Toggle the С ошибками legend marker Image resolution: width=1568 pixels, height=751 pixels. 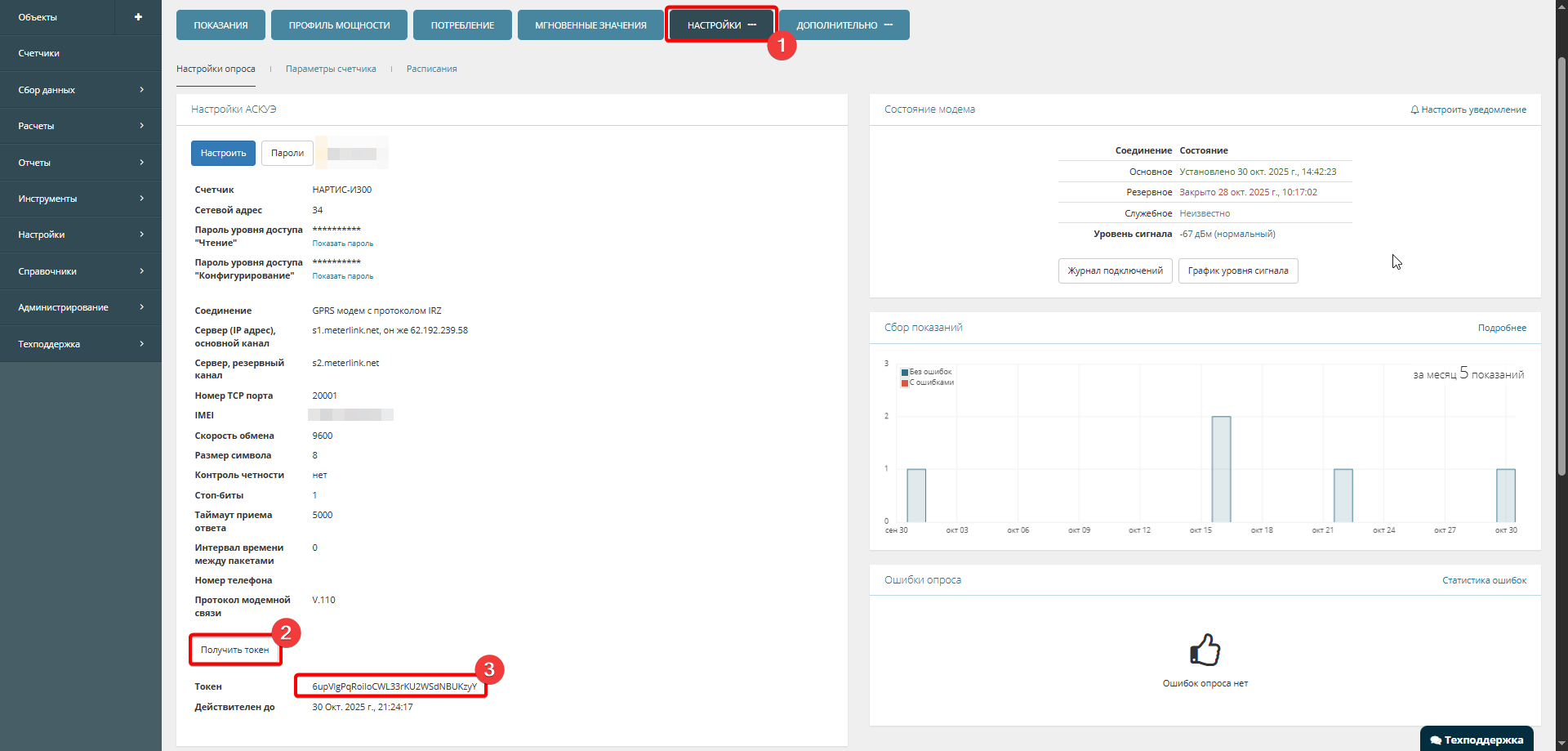tap(905, 383)
